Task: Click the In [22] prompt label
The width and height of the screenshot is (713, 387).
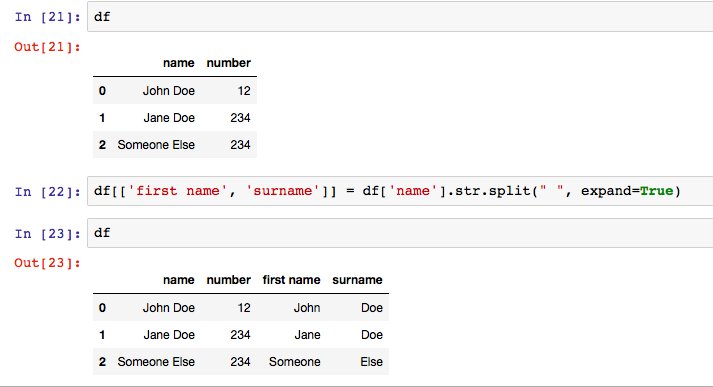Action: [x=47, y=191]
